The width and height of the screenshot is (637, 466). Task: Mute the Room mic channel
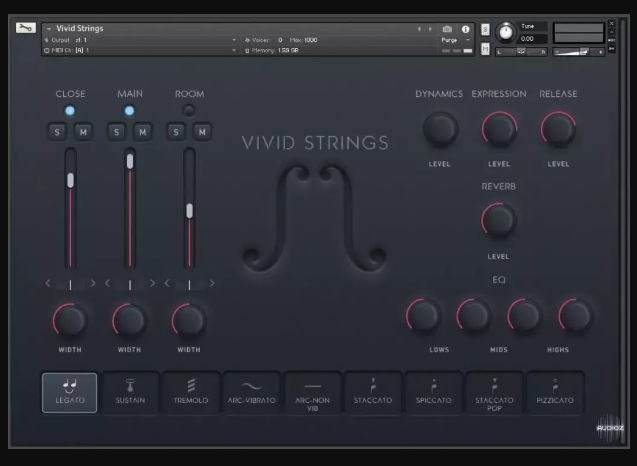(202, 132)
